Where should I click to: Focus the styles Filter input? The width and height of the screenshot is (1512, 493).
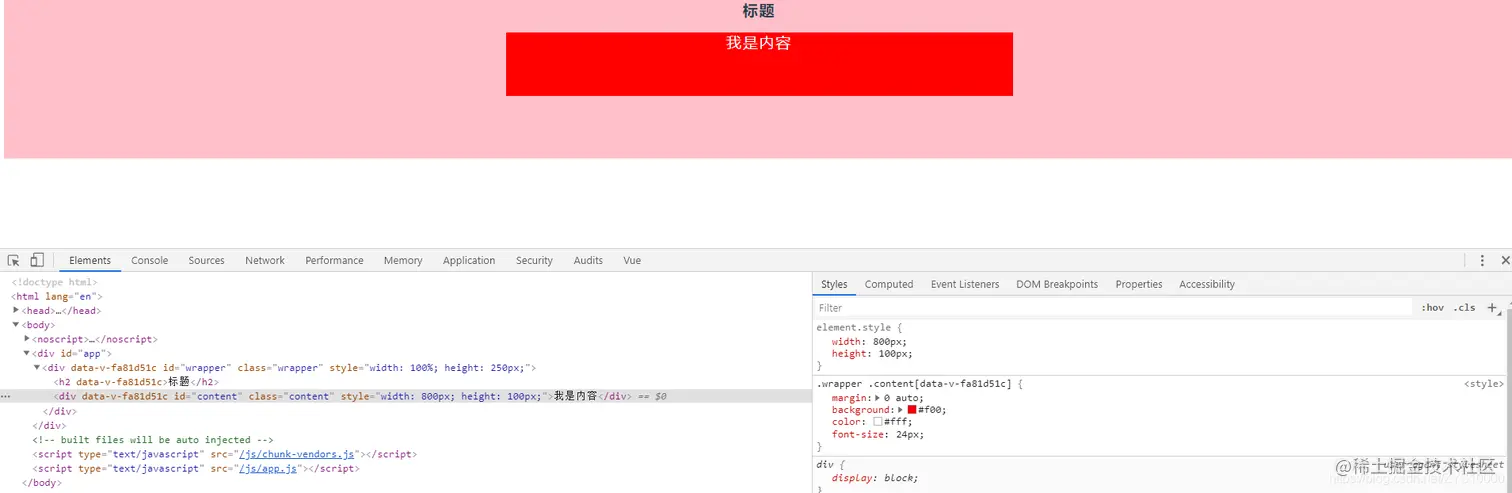point(1113,308)
